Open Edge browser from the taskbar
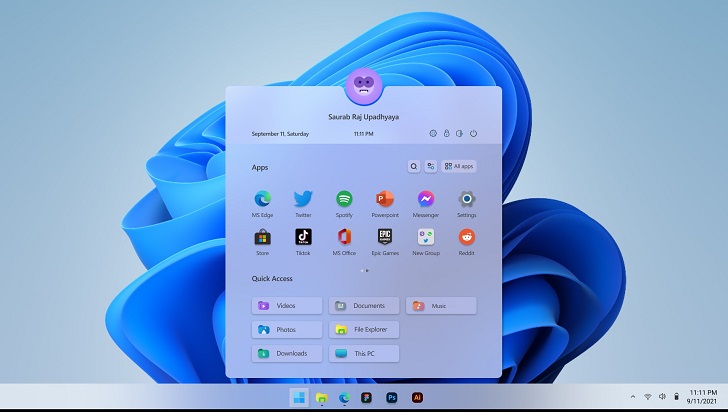Image resolution: width=728 pixels, height=412 pixels. (x=344, y=398)
